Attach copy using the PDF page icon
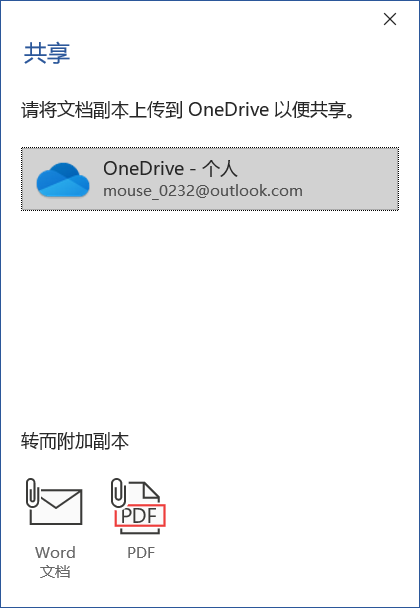Screen dimensions: 420x608 [x=139, y=506]
